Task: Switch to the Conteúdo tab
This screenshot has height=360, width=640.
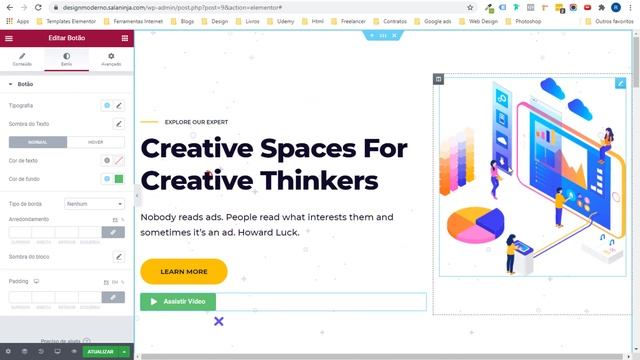Action: coord(22,59)
